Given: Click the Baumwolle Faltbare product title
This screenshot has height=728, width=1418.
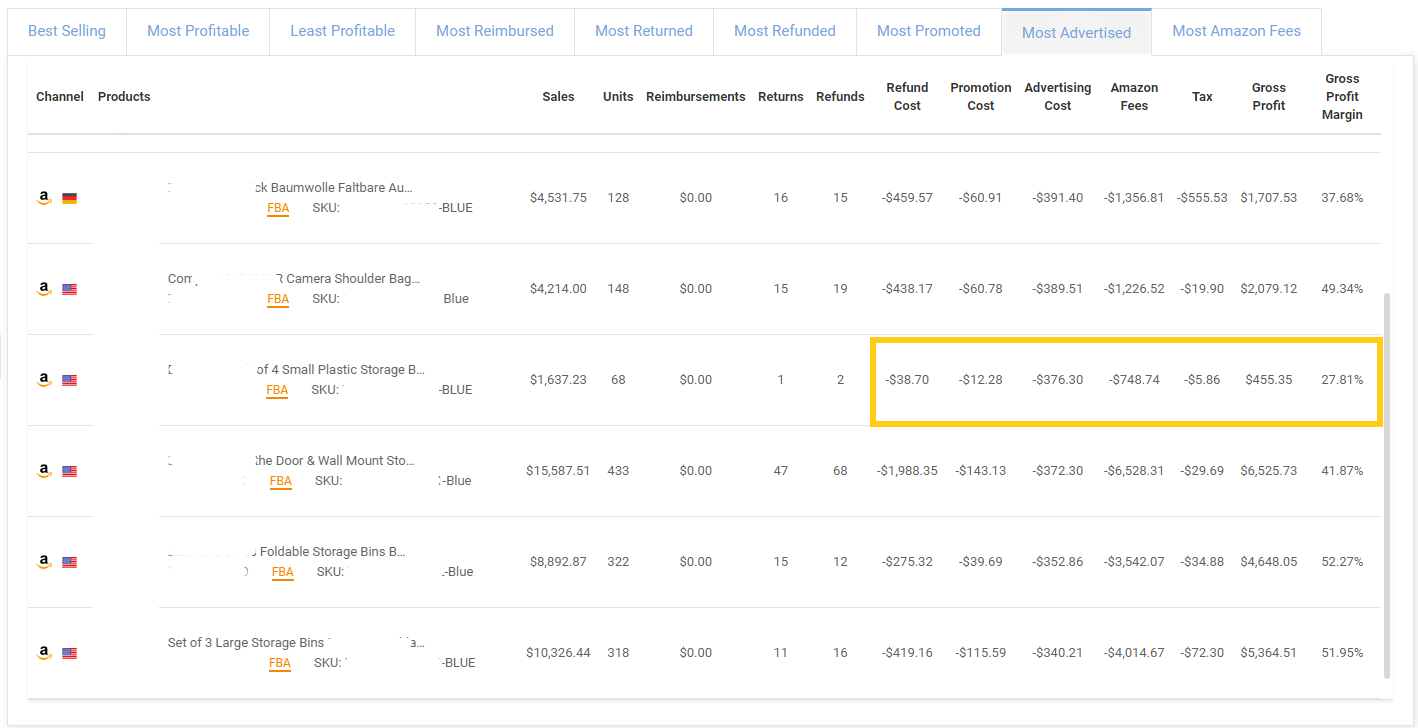Looking at the screenshot, I should click(331, 188).
